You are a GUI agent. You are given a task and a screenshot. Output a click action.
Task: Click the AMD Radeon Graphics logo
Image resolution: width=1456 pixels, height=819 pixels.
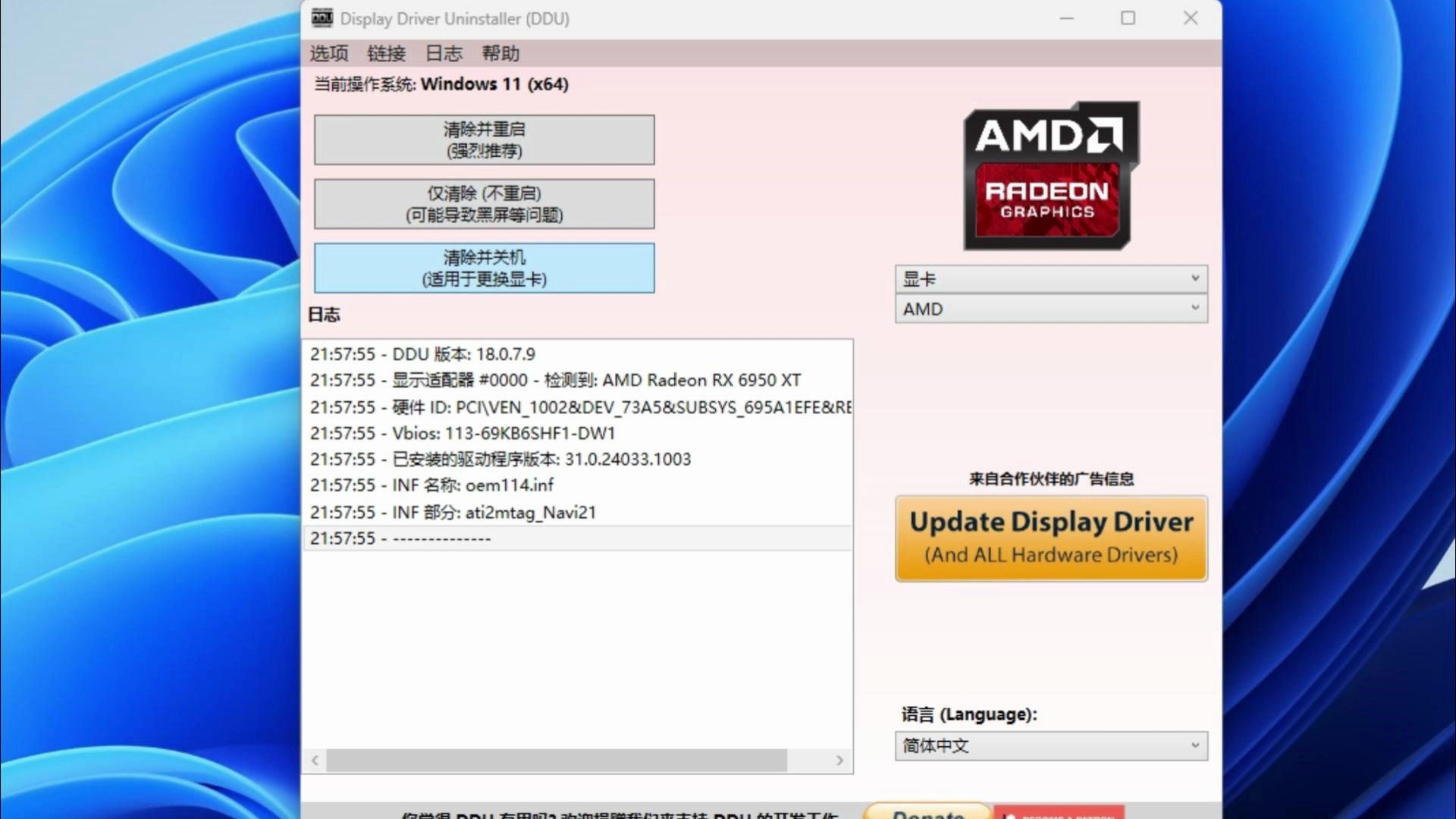(x=1051, y=176)
